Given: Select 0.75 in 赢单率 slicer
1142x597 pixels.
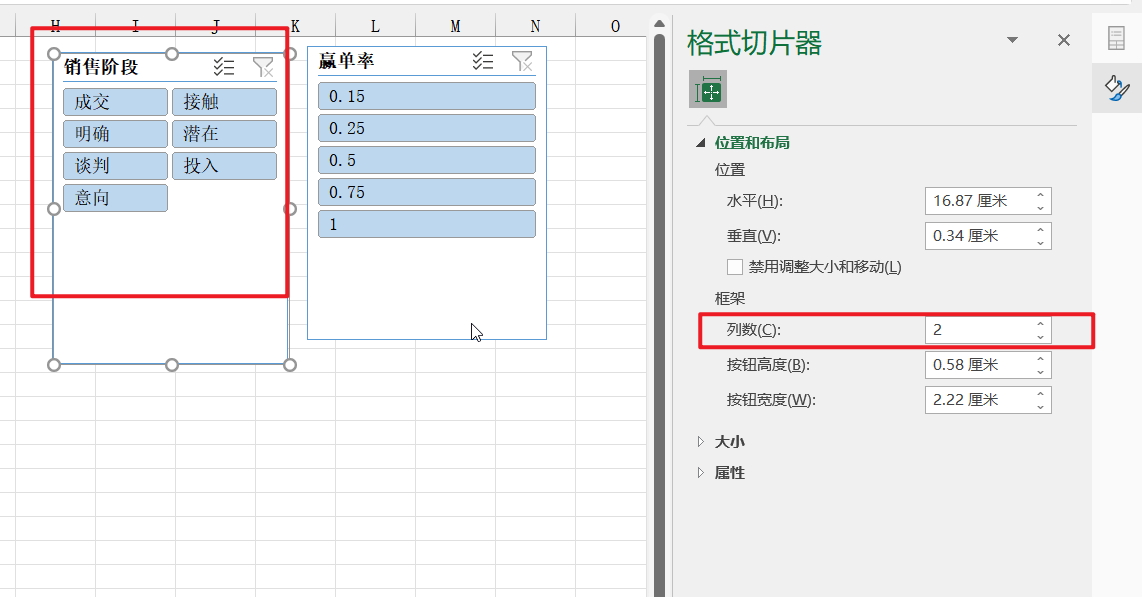Looking at the screenshot, I should click(x=427, y=192).
